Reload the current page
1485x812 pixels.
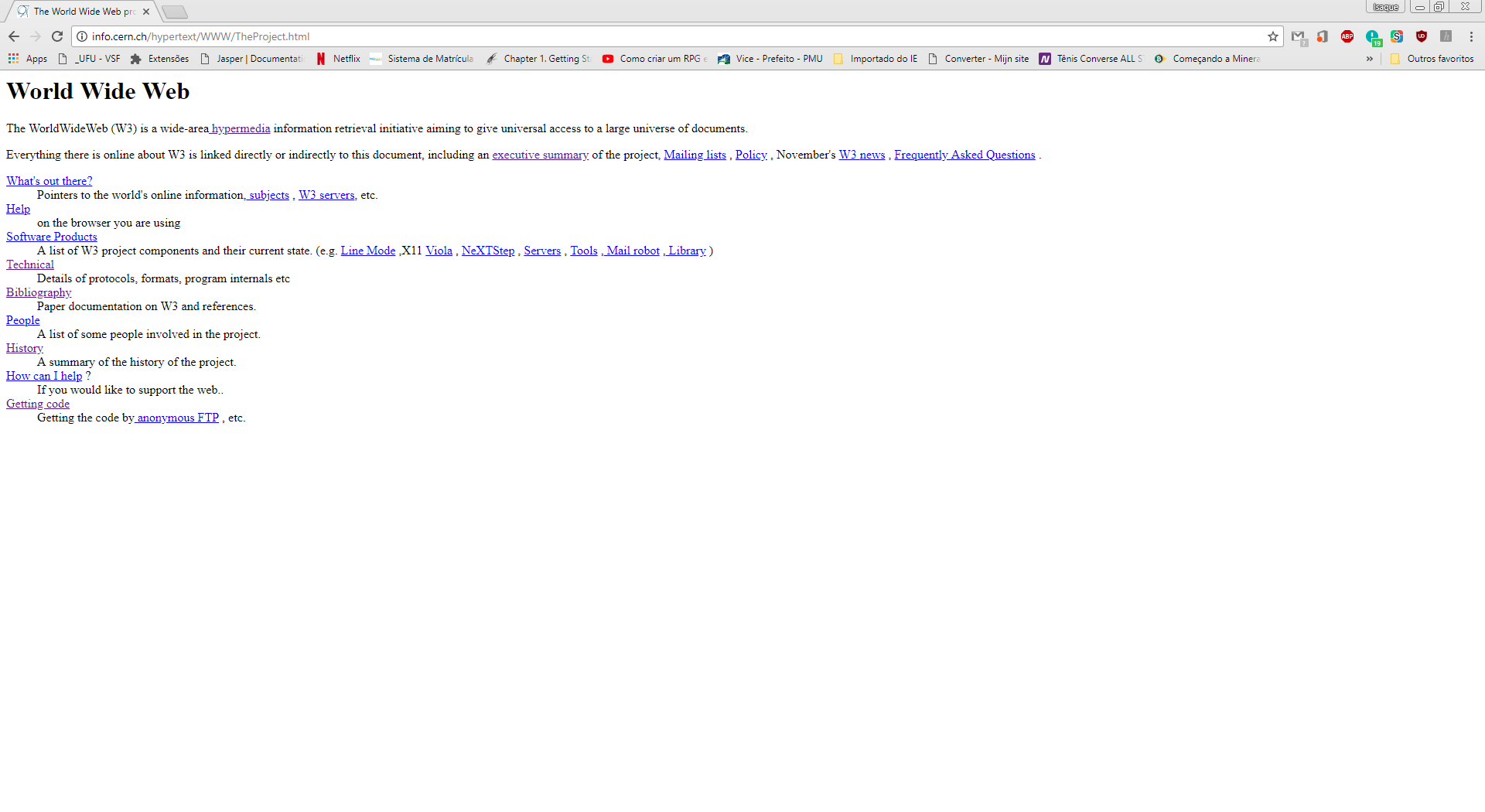56,36
